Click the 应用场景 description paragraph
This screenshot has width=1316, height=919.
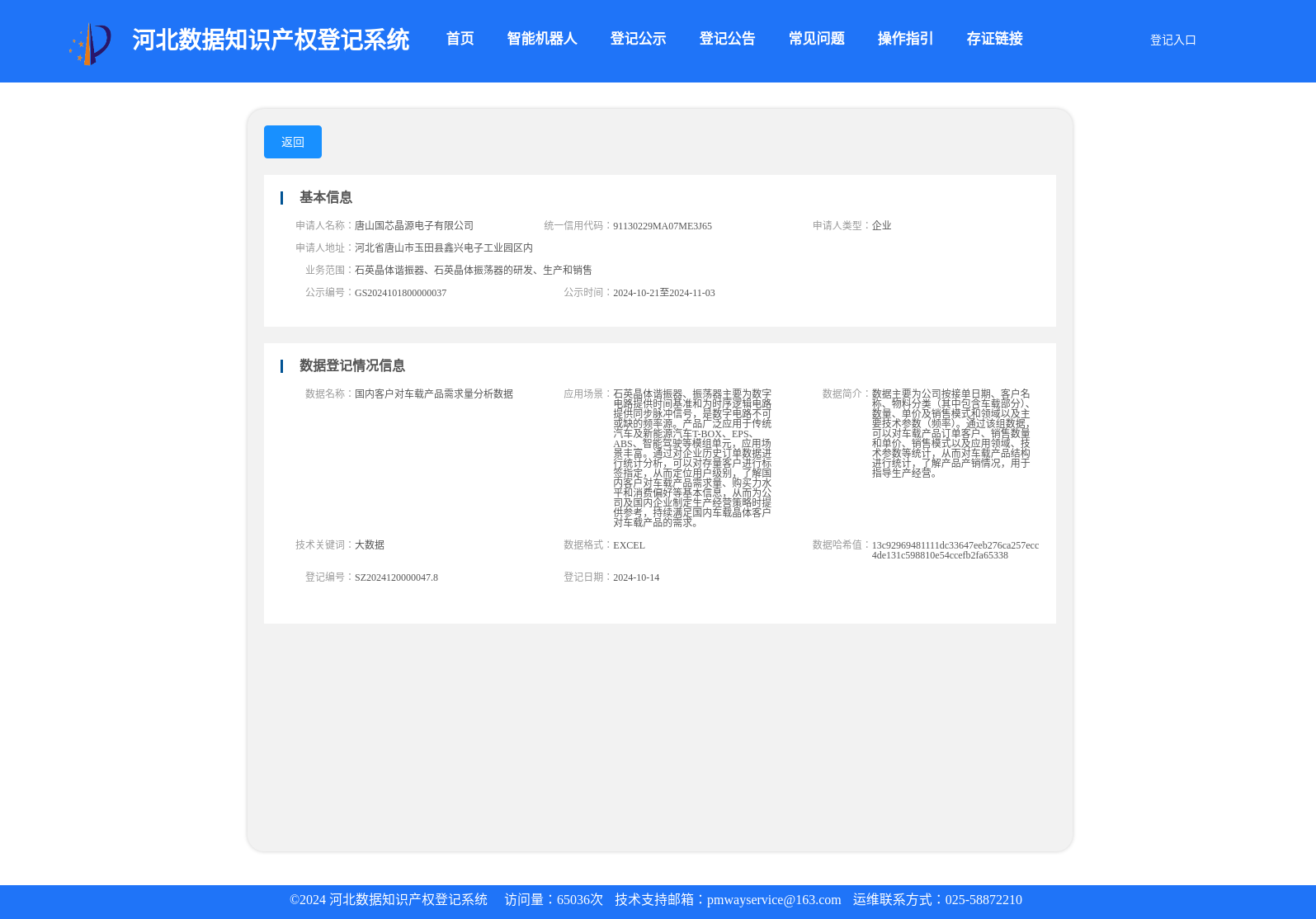coord(692,458)
